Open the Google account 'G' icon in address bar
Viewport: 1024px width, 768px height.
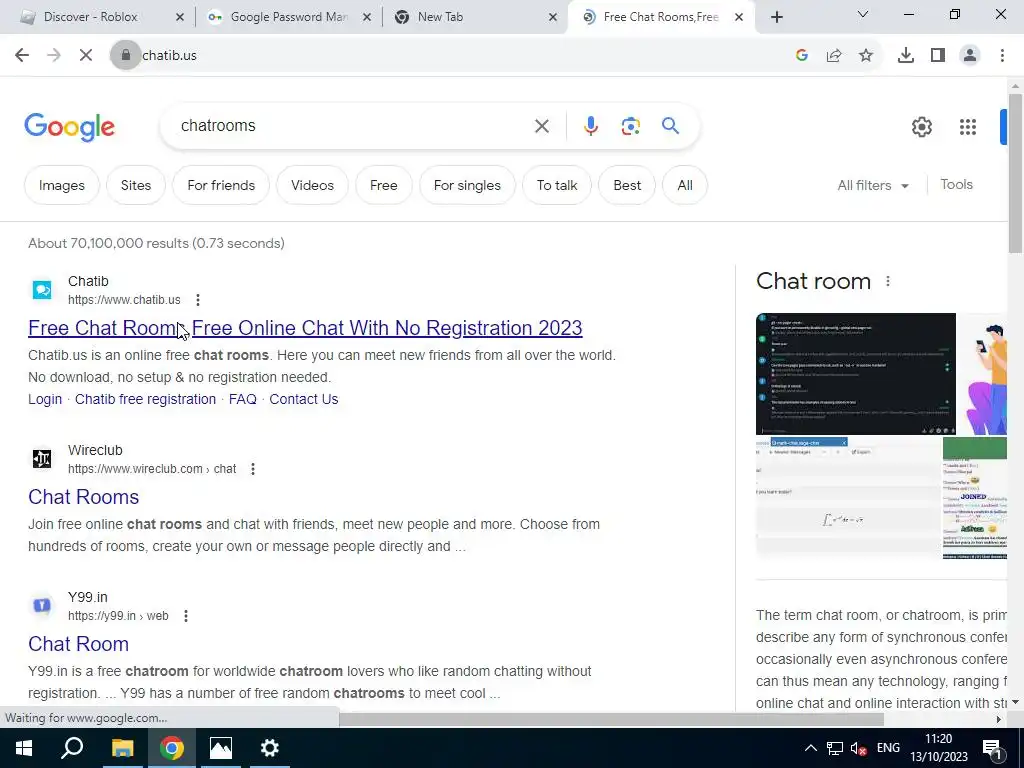pyautogui.click(x=802, y=56)
